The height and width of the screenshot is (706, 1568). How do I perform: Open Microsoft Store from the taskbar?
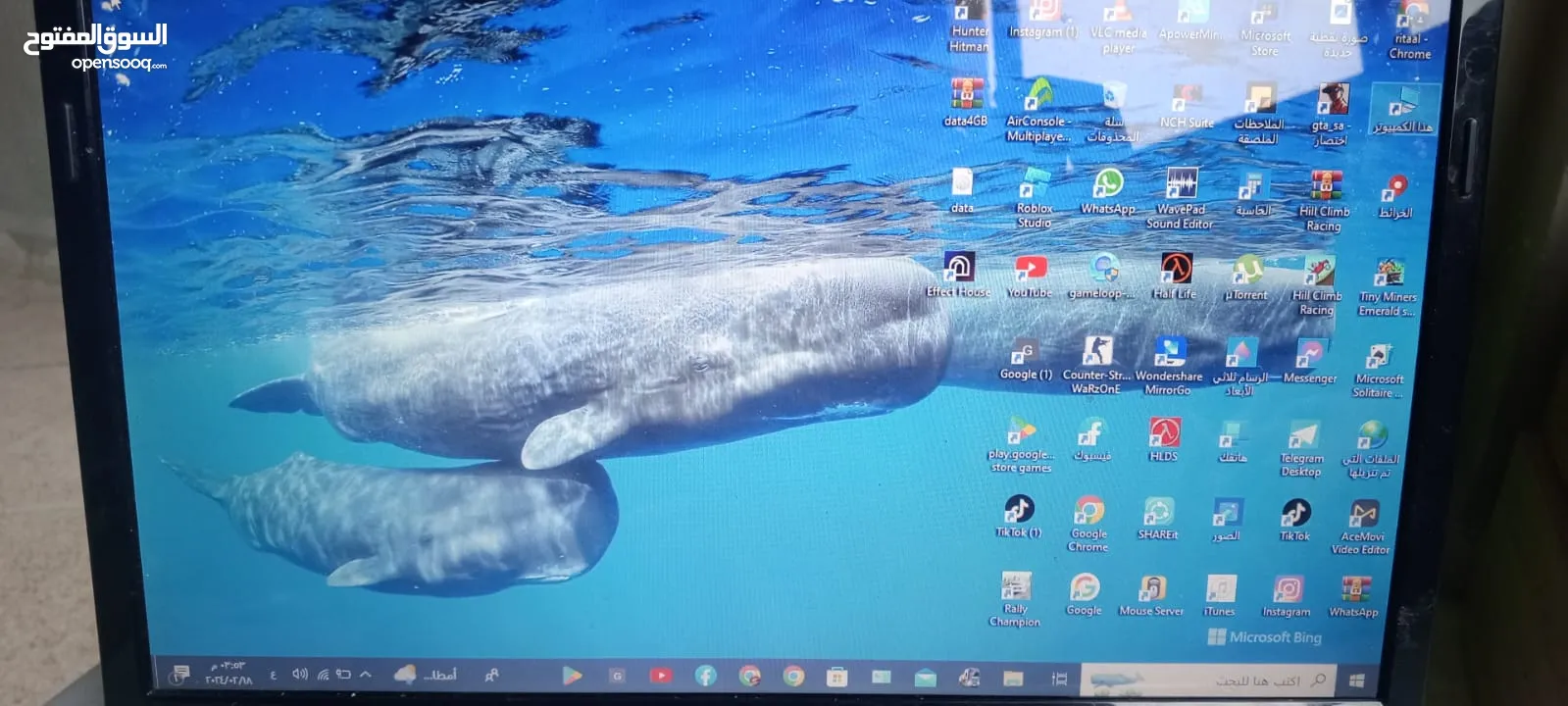[x=836, y=677]
